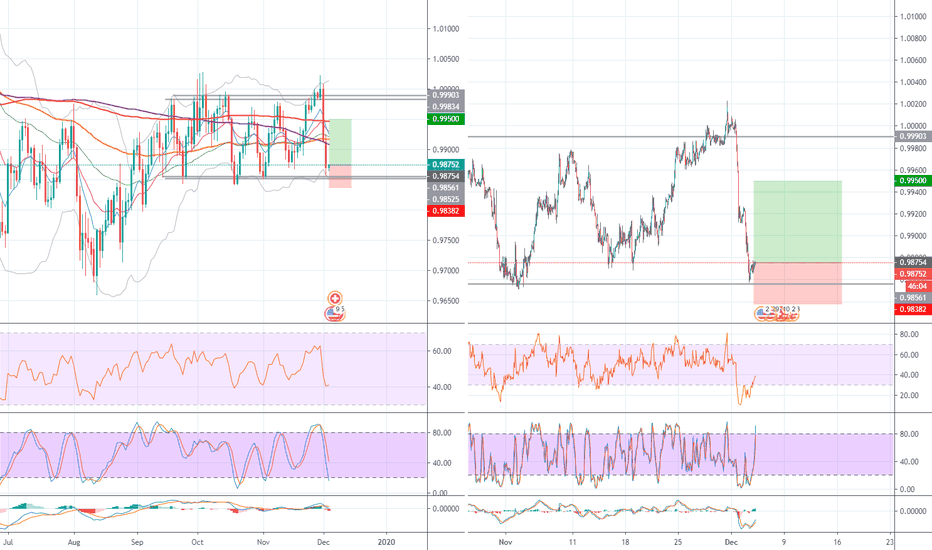This screenshot has width=932, height=550.
Task: Select the red stop-loss zone on right chart
Action: pos(797,283)
